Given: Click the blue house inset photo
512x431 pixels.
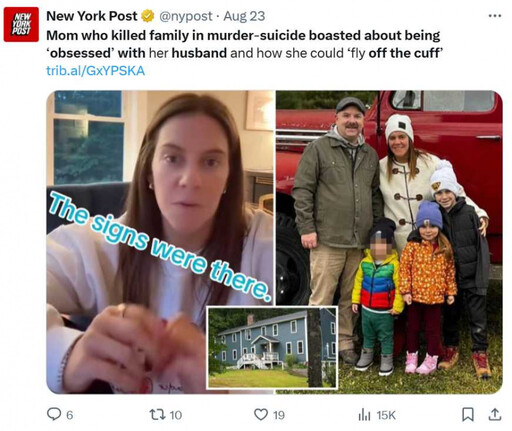Looking at the screenshot, I should pos(272,348).
